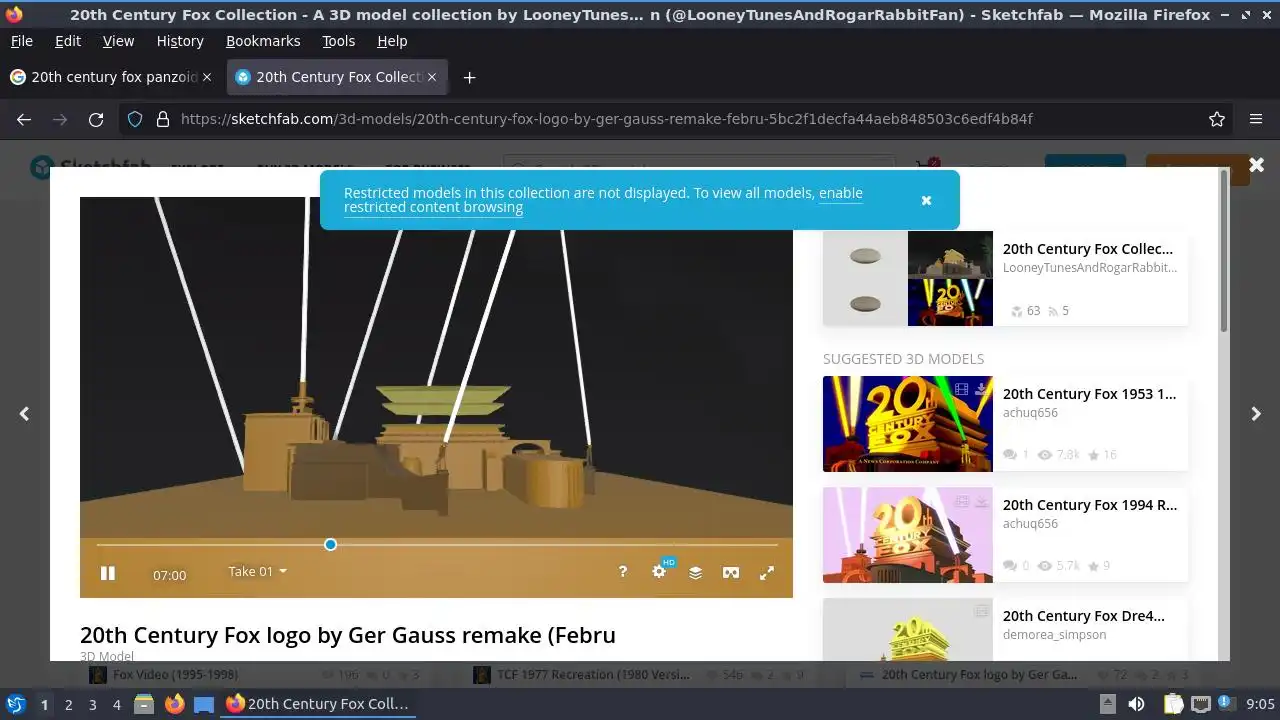1280x720 pixels.
Task: Open the Firefox hamburger application menu
Action: (1256, 119)
